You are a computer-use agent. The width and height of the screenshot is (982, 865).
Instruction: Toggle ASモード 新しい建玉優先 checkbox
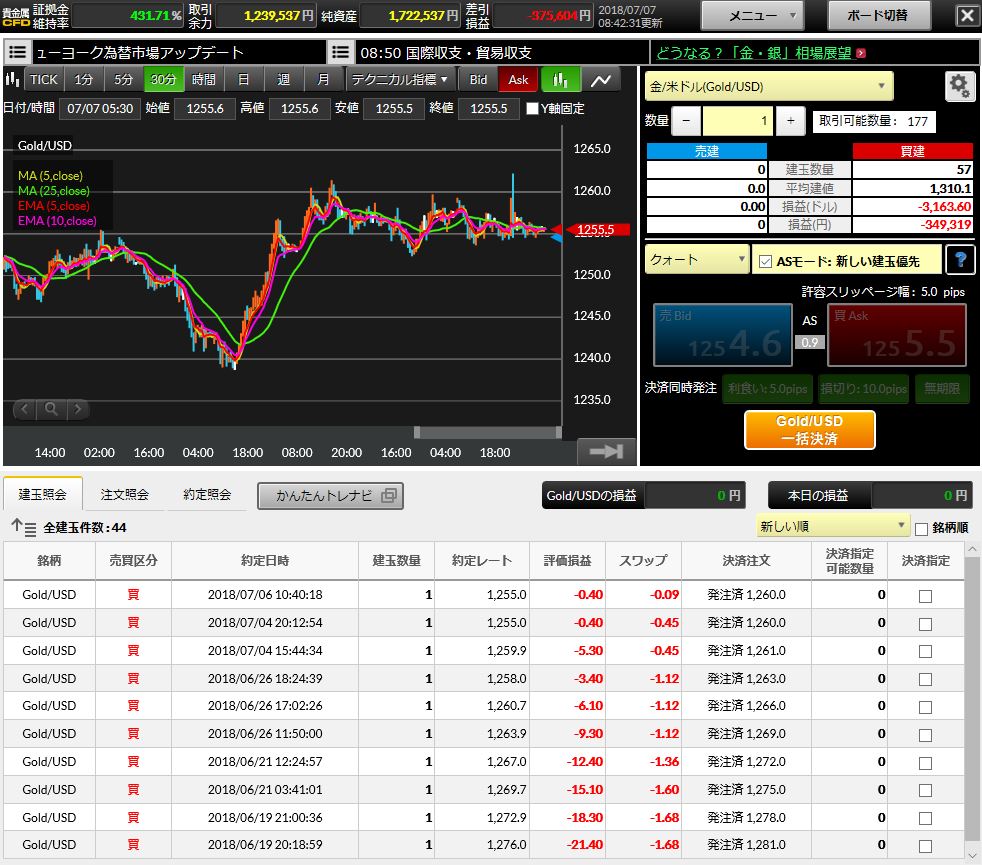pos(765,262)
